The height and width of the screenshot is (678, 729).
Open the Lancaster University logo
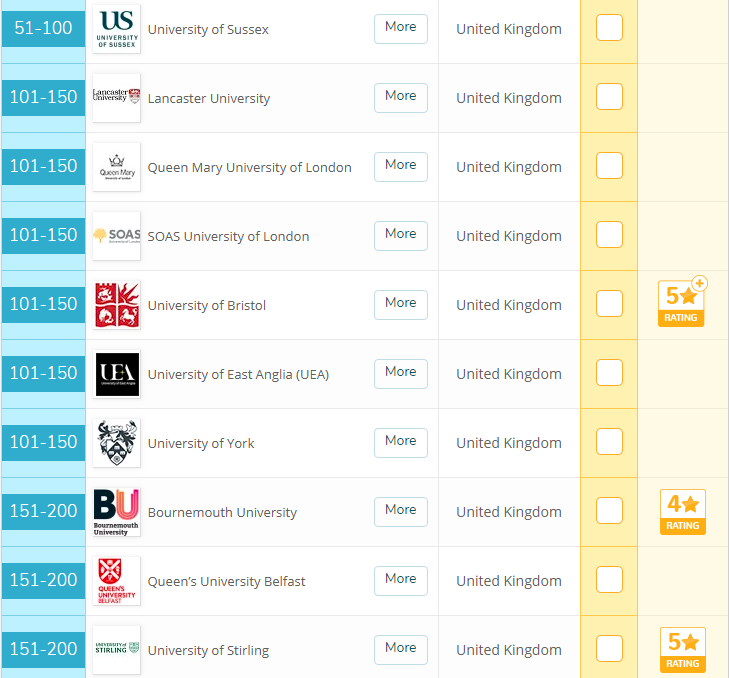[116, 98]
